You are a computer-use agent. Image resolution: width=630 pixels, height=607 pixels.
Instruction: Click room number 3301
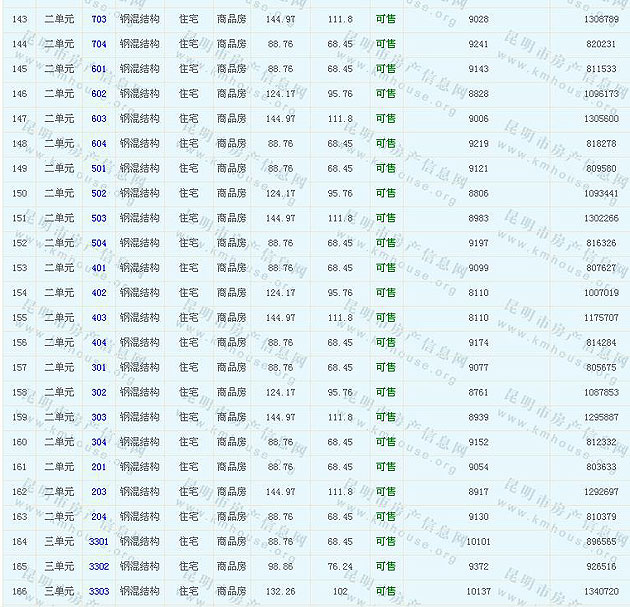pos(98,541)
